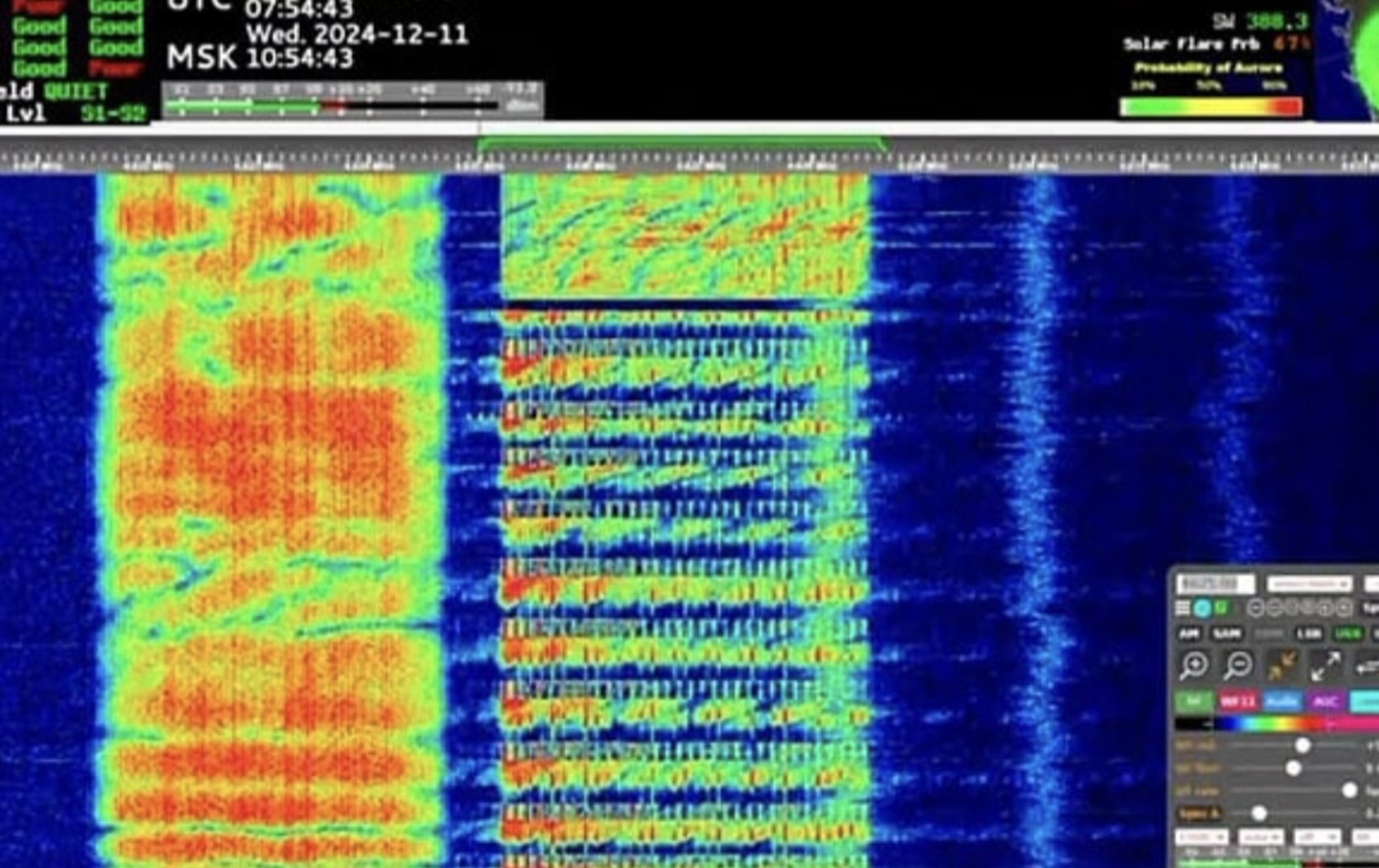Select LSB demodulation mode
Screen dimensions: 1379x868
tap(1309, 634)
